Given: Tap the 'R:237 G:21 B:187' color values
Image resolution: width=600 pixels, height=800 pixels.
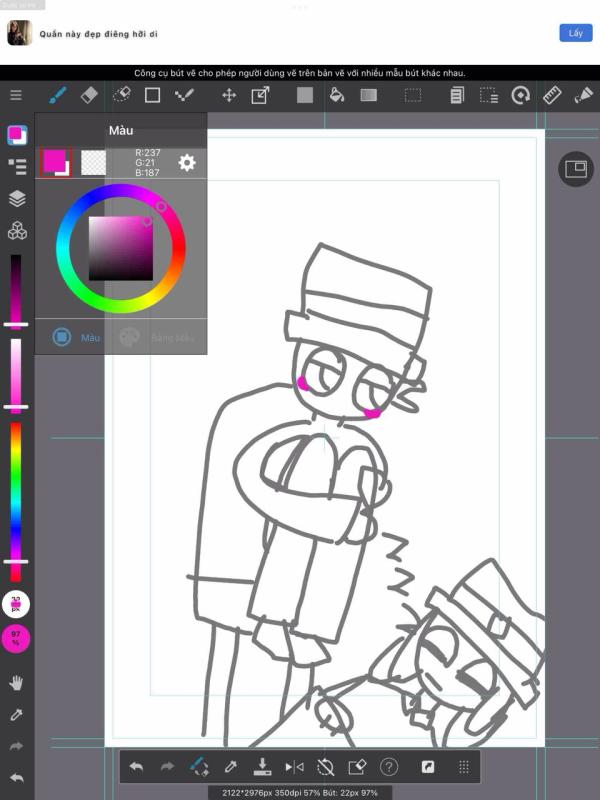Looking at the screenshot, I should (x=147, y=163).
